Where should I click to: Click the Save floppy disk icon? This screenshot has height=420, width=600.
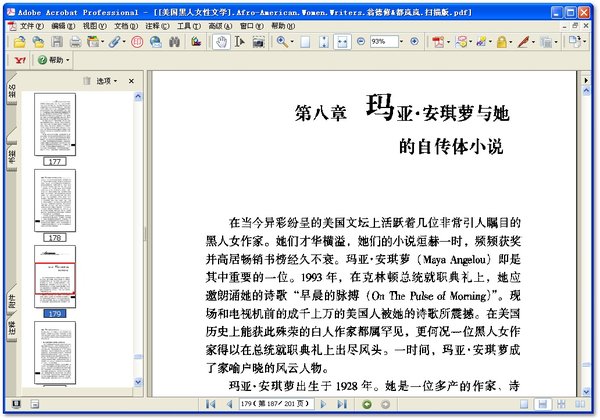57,41
